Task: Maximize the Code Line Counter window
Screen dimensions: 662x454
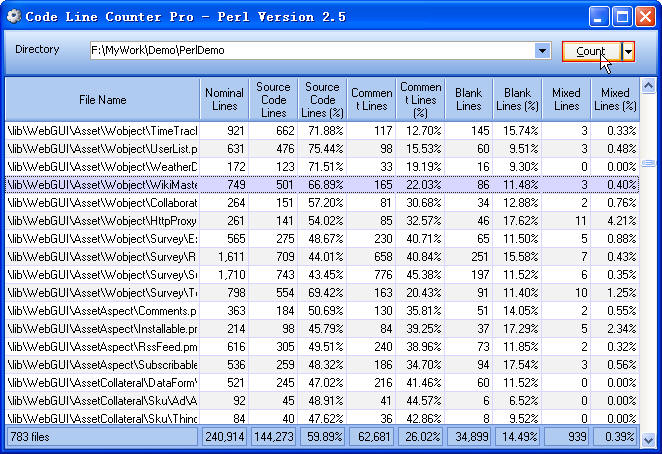Action: pos(622,16)
